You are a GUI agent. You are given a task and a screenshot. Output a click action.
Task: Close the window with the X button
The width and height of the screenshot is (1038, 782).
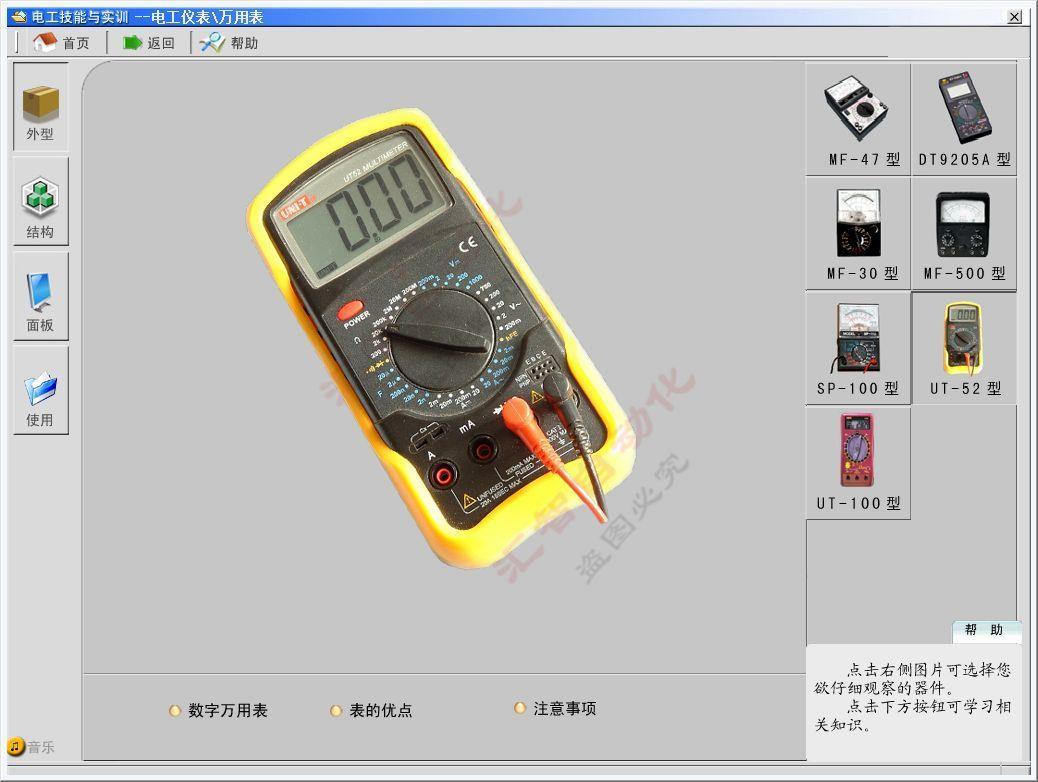1014,17
